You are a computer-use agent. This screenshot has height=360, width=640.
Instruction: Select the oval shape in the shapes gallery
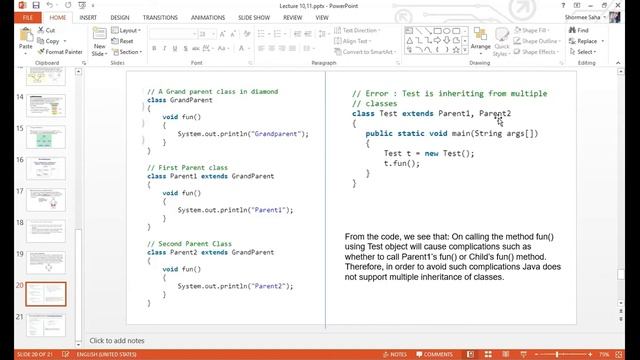(x=447, y=31)
